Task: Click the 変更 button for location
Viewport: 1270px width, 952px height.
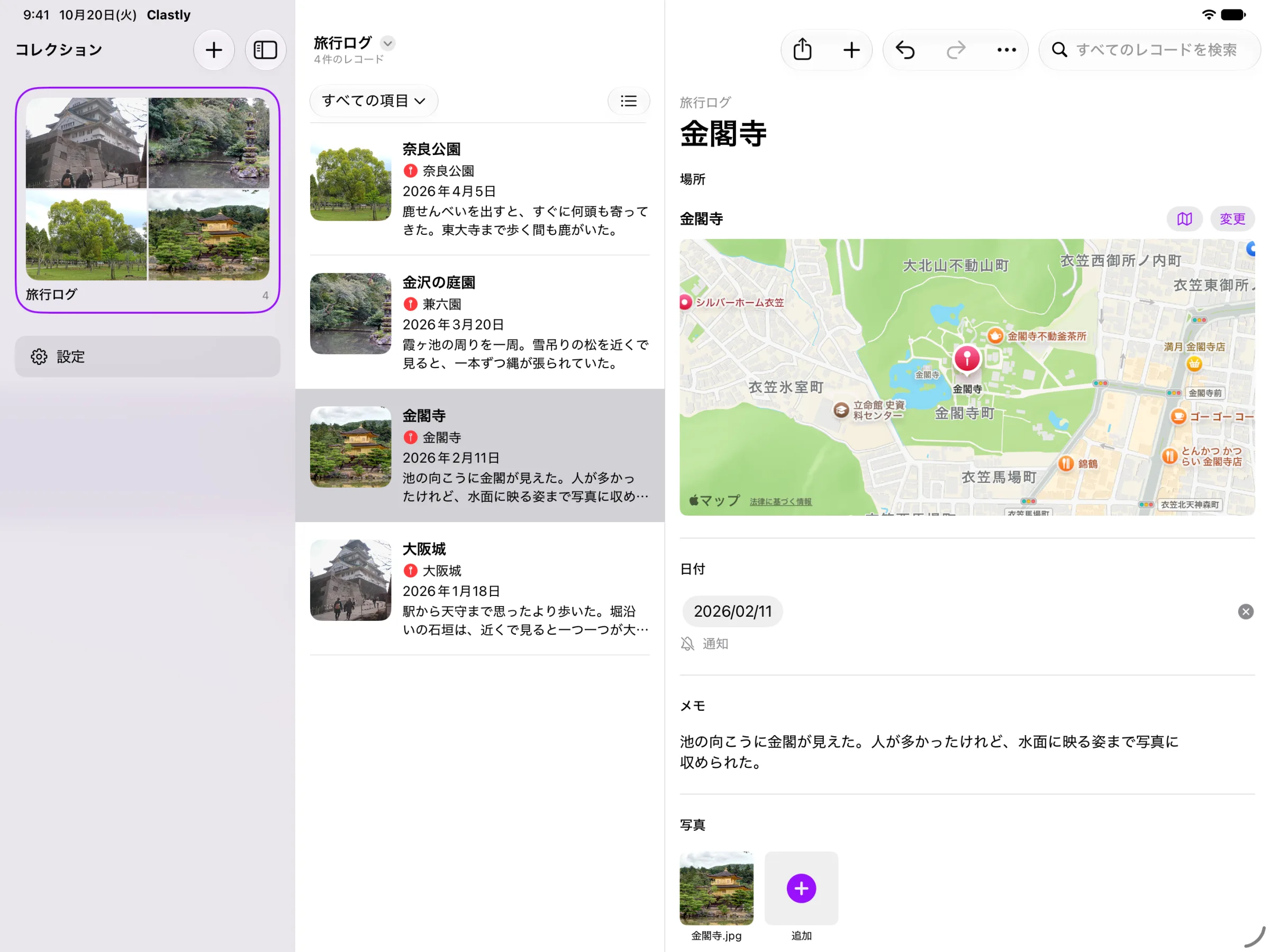Action: (1232, 218)
